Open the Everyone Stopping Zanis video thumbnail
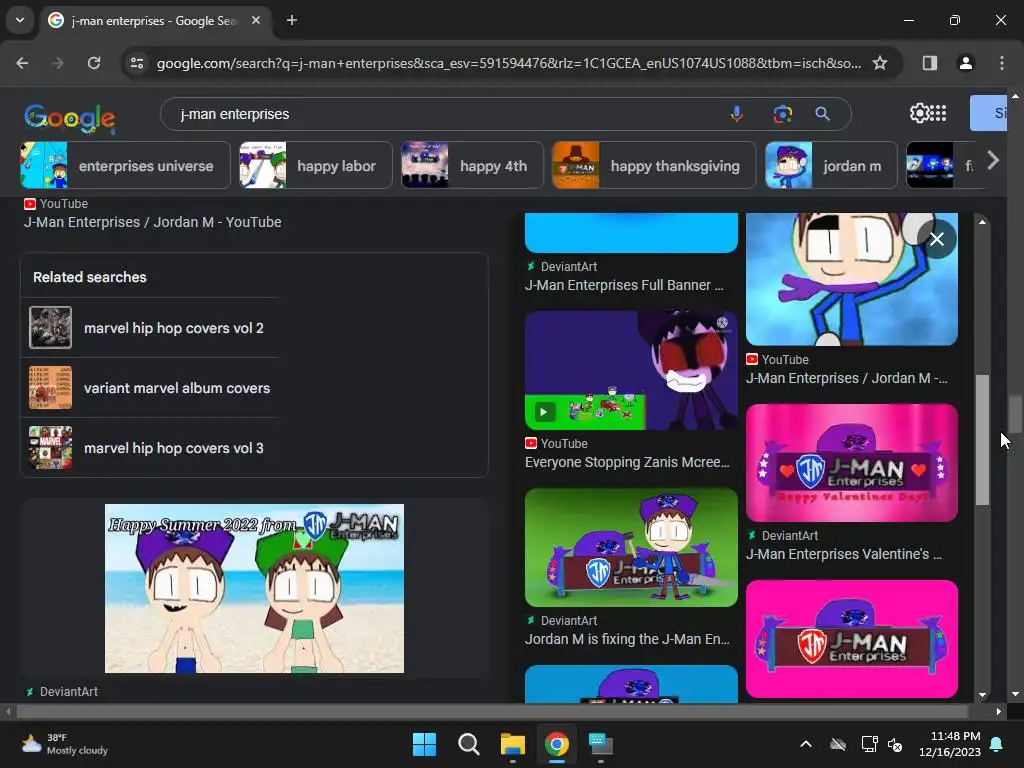 [x=631, y=370]
